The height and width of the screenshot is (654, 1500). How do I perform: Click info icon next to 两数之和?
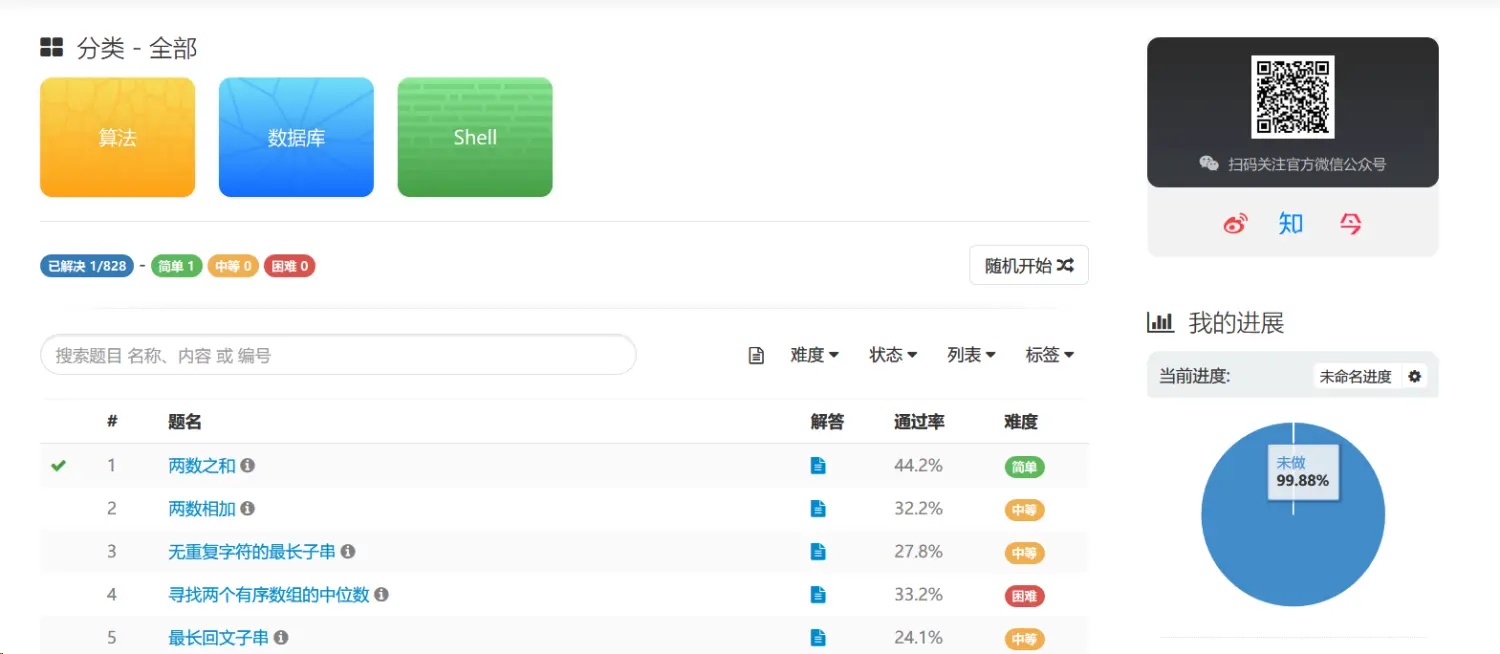click(x=248, y=465)
